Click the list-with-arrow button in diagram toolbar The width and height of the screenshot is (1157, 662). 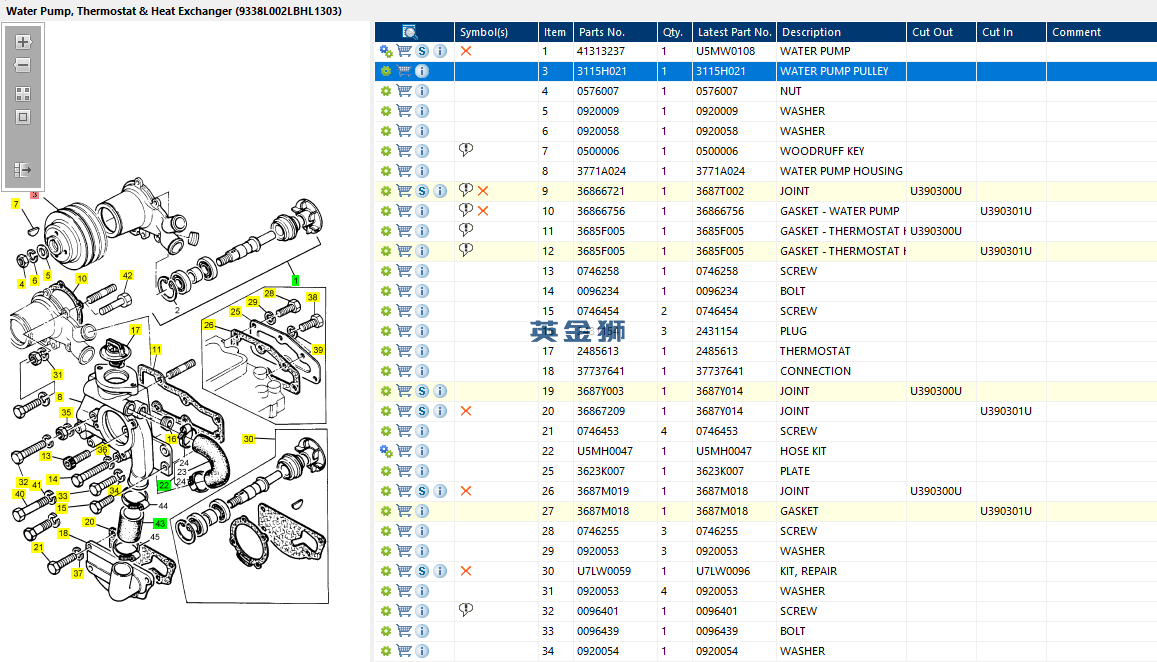[x=23, y=170]
